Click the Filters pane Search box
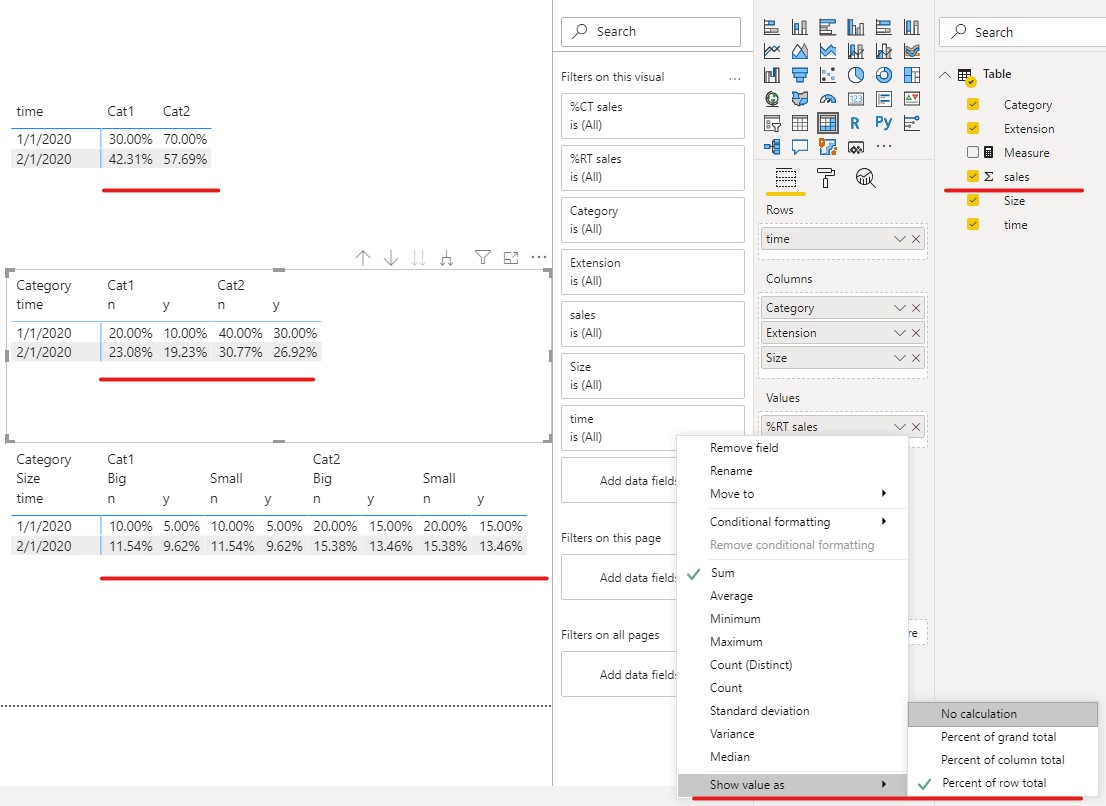This screenshot has width=1106, height=806. coord(651,32)
